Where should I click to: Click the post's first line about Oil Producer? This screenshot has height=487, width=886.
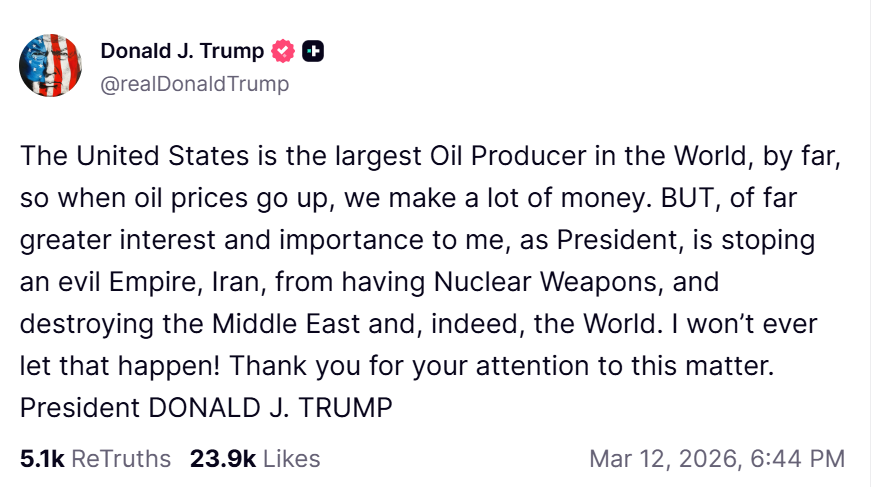click(430, 156)
